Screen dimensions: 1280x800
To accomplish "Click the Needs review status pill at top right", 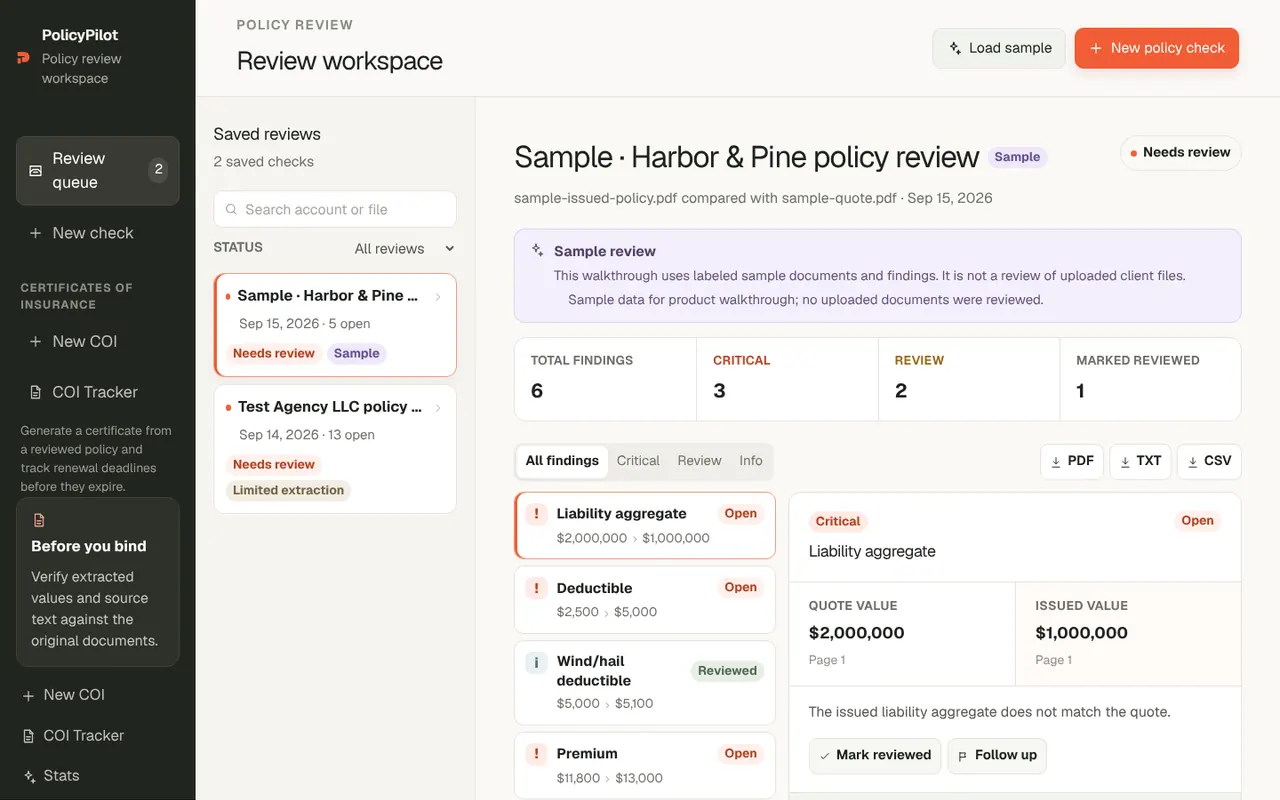I will pyautogui.click(x=1181, y=153).
